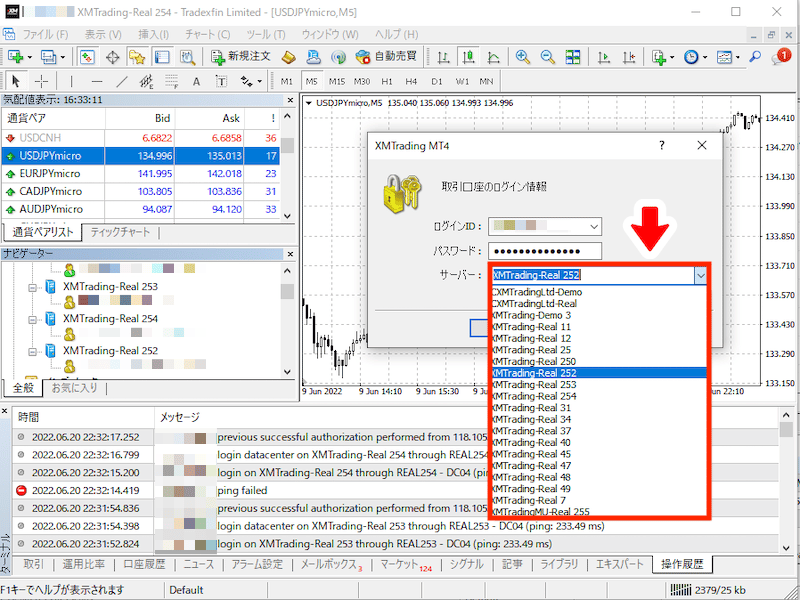Collapse the サーバー dropdown arrow
This screenshot has height=600, width=800.
click(701, 276)
